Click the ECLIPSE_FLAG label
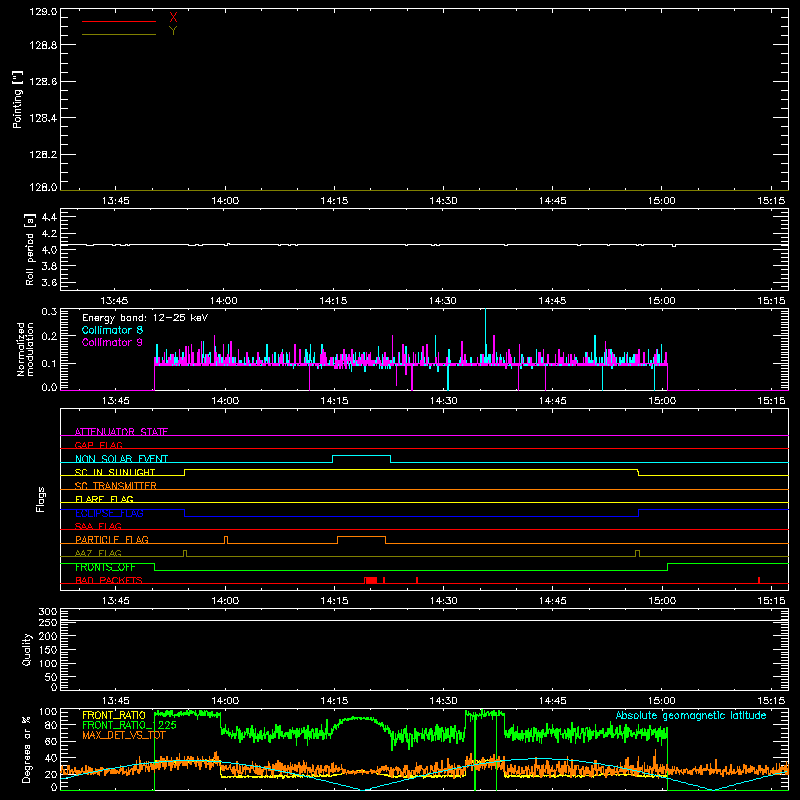The width and height of the screenshot is (800, 800). point(109,513)
